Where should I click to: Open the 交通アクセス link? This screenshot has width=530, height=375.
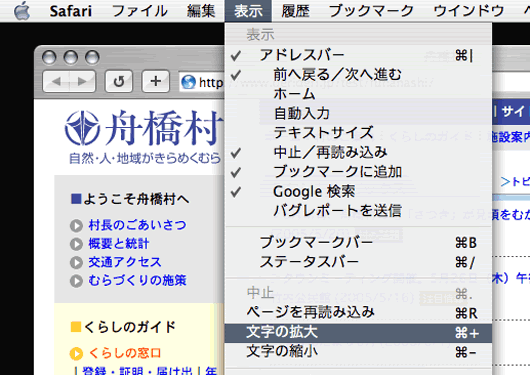click(x=125, y=262)
